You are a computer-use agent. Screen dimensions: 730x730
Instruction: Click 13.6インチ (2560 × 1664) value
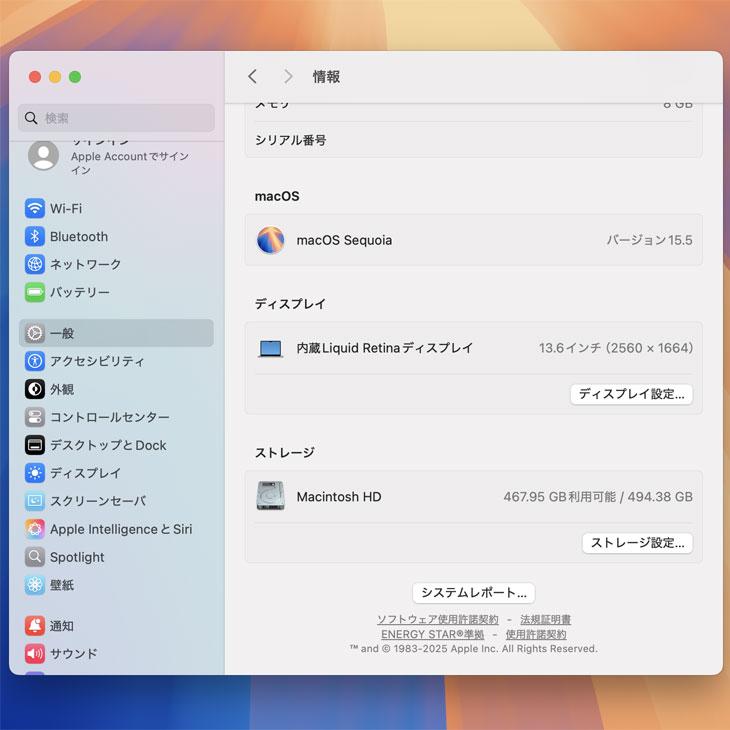pyautogui.click(x=616, y=348)
